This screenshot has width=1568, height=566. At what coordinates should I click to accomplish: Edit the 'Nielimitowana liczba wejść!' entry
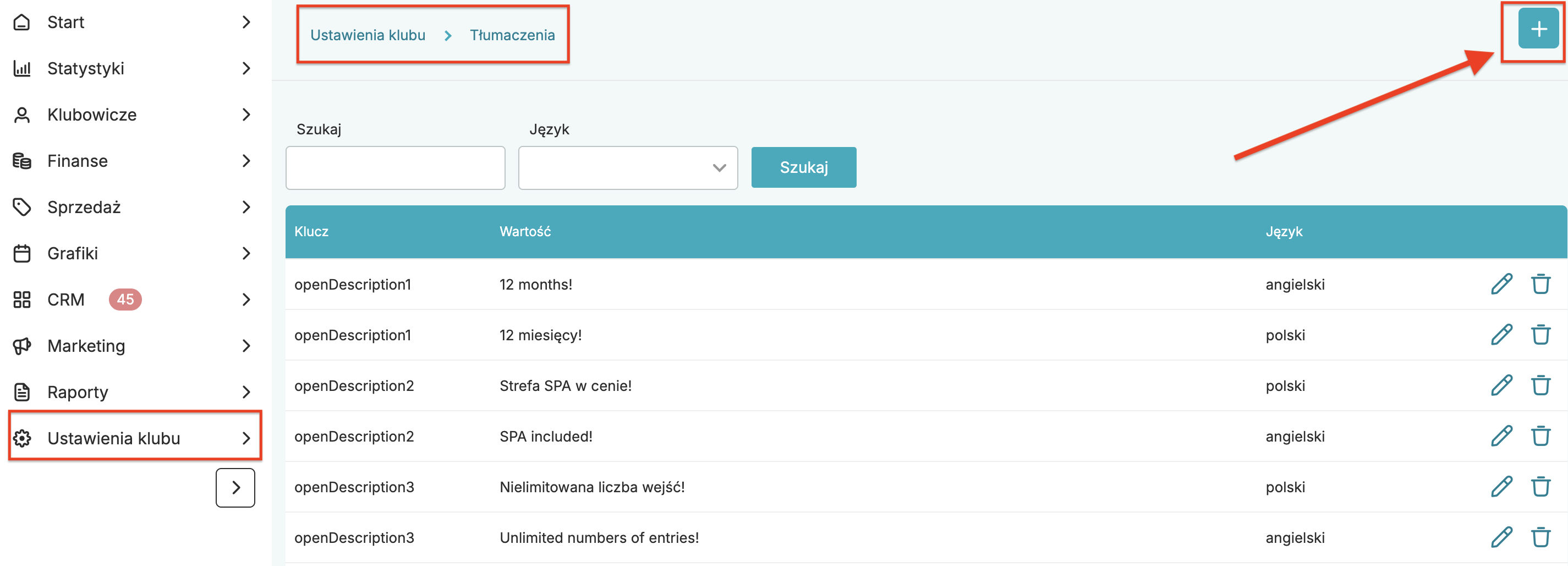[x=1501, y=487]
